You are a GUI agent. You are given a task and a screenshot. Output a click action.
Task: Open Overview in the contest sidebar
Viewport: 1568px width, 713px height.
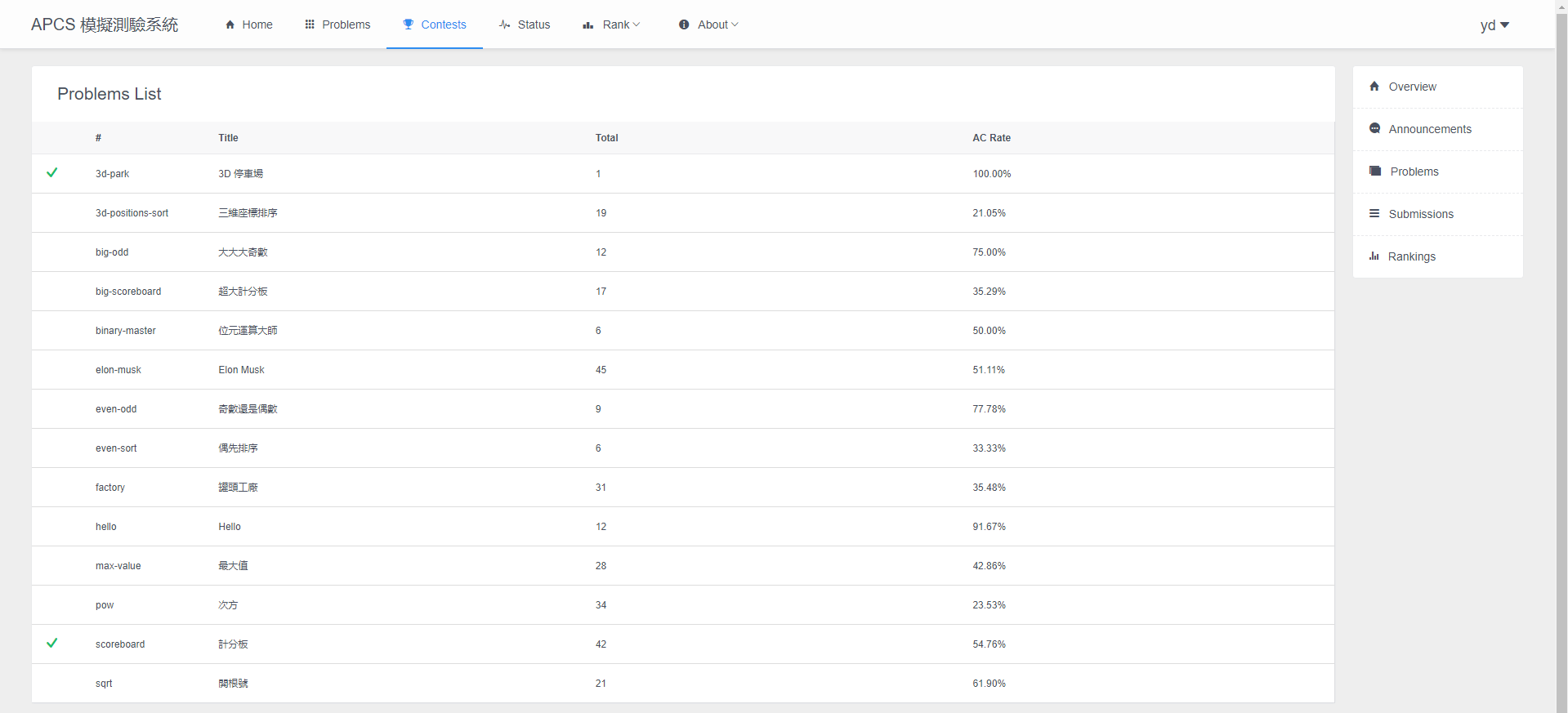click(x=1412, y=87)
